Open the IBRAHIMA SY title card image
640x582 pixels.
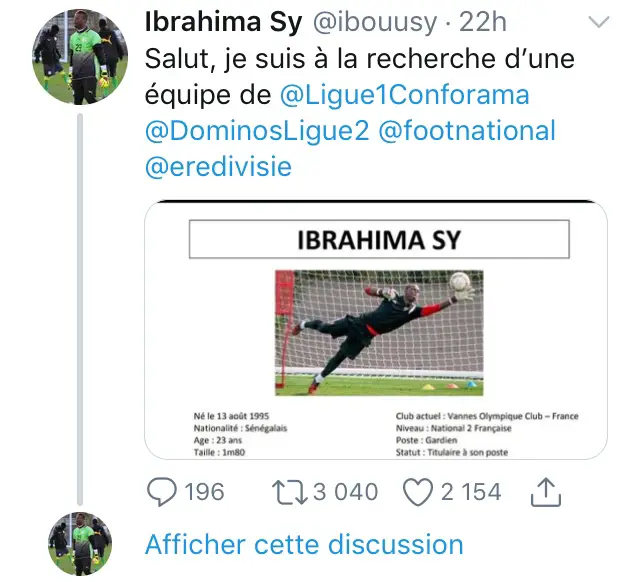click(376, 330)
